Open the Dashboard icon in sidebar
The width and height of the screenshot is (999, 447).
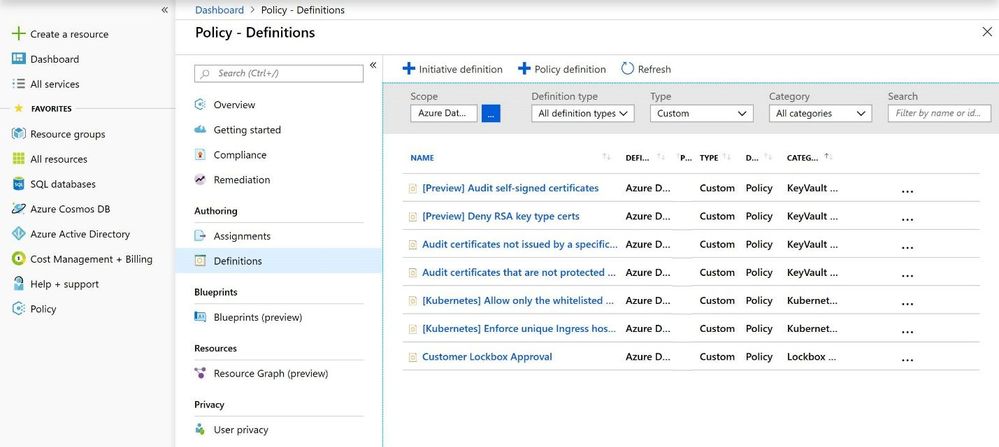point(19,59)
